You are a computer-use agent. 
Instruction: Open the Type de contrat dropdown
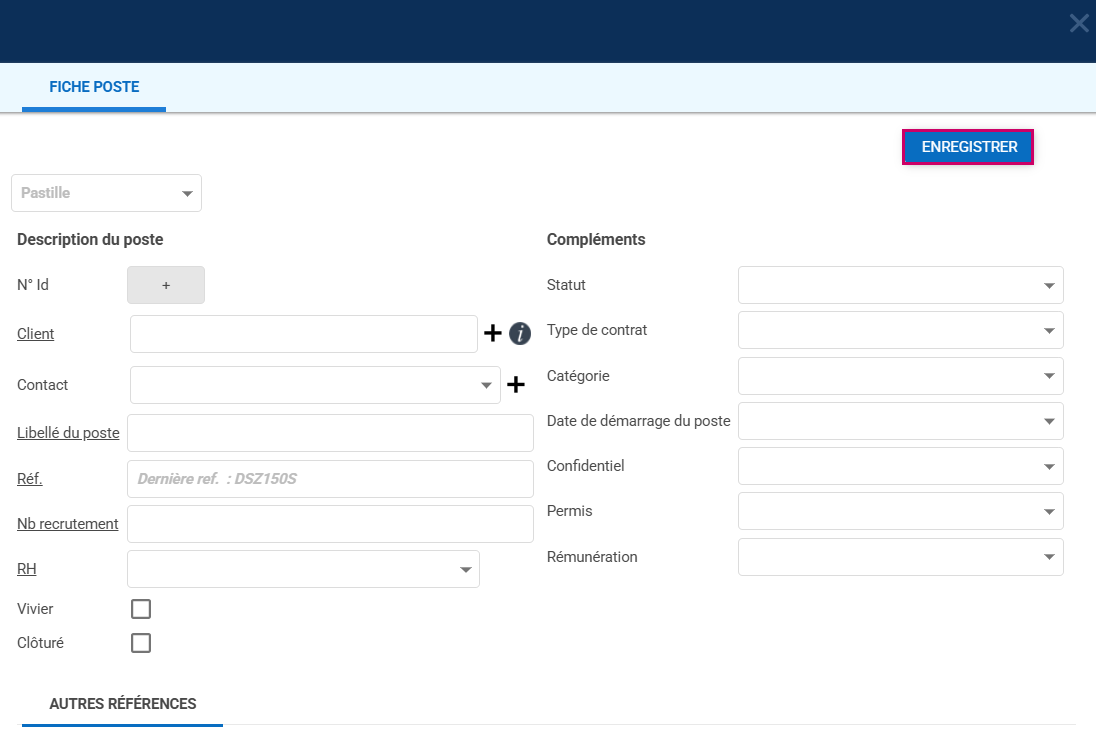pyautogui.click(x=900, y=330)
